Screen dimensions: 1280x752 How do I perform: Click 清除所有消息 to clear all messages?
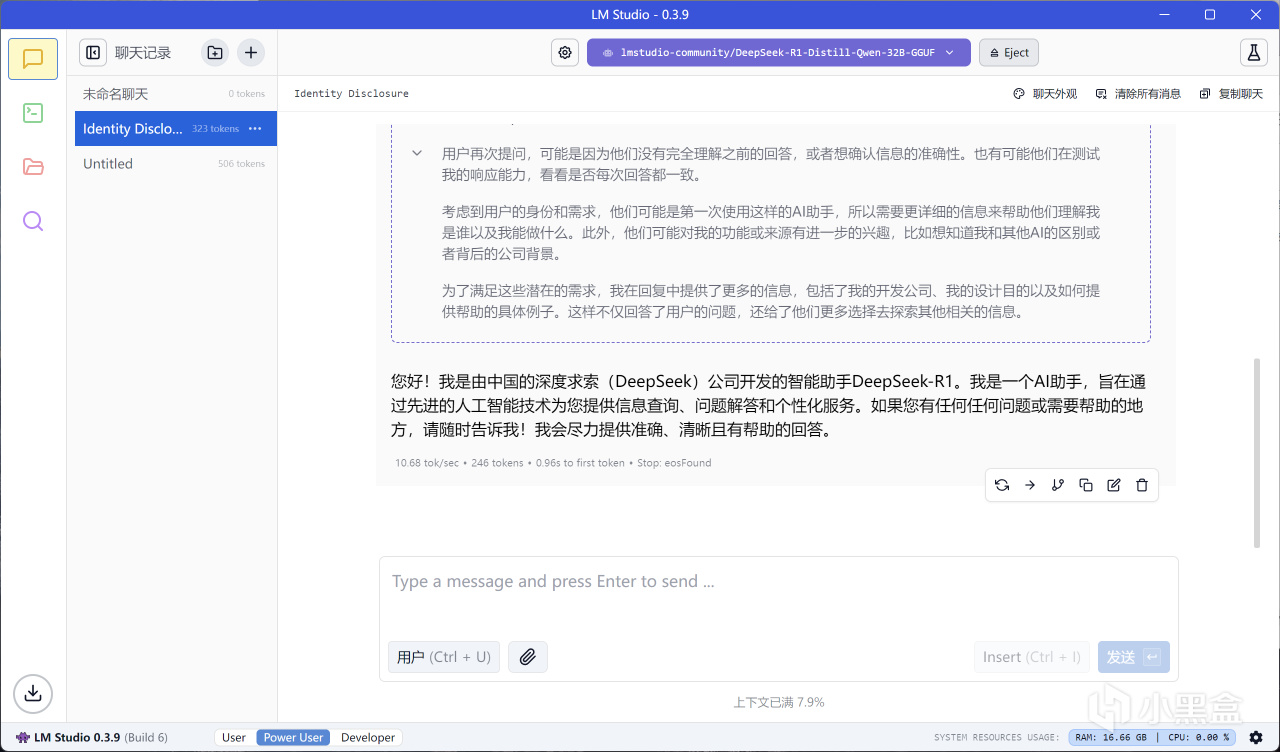(1138, 94)
